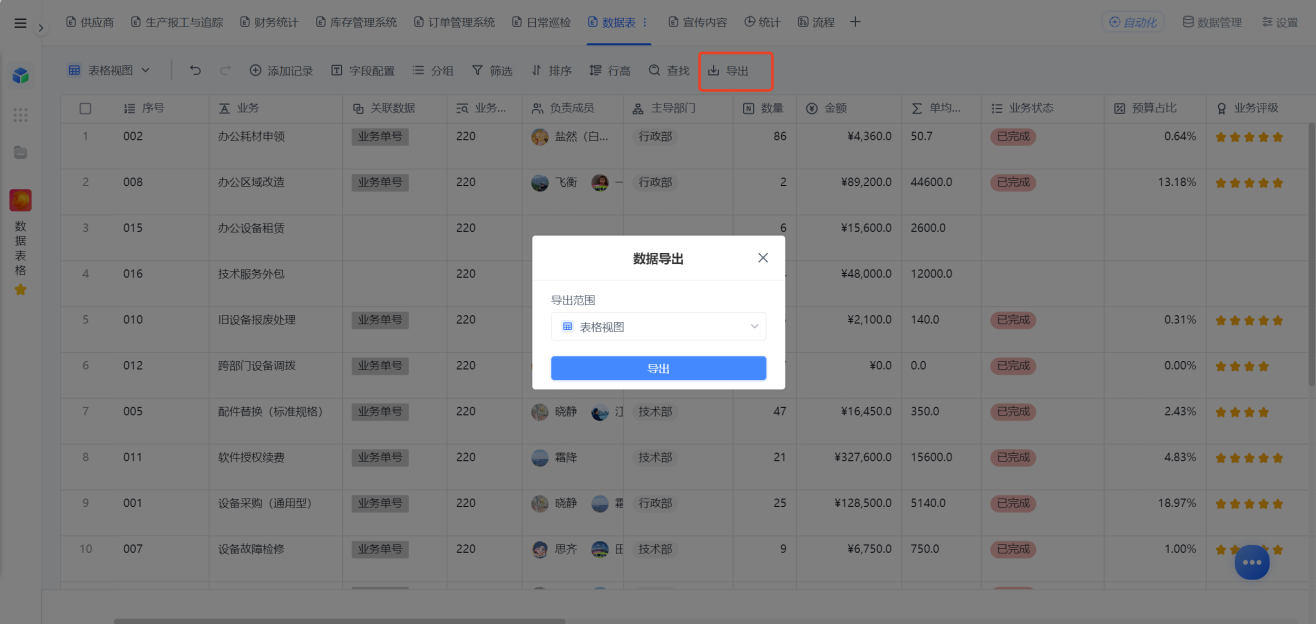Open 设置 settings at top right
1316x624 pixels.
click(1280, 22)
